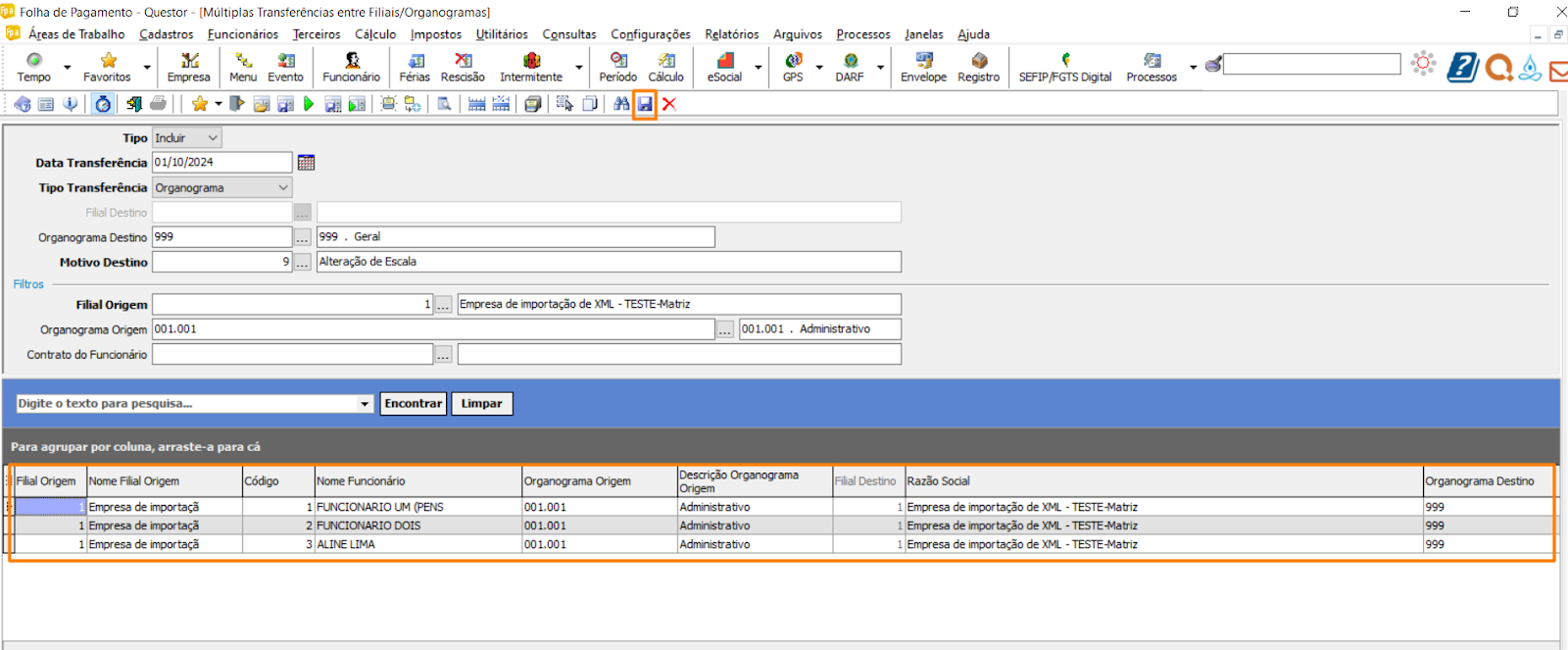Expand the Tempo dropdown arrow

tap(68, 68)
